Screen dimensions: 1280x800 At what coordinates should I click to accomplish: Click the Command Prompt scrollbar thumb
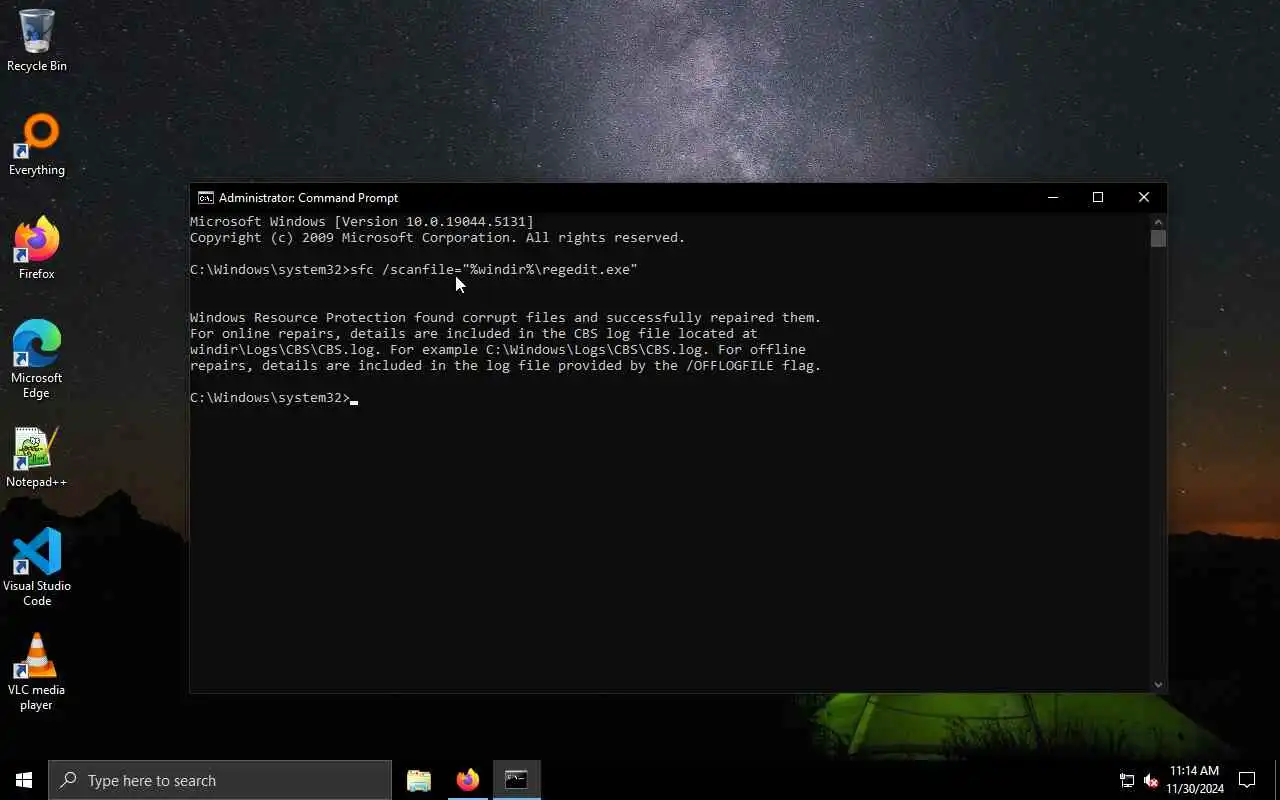pos(1158,238)
